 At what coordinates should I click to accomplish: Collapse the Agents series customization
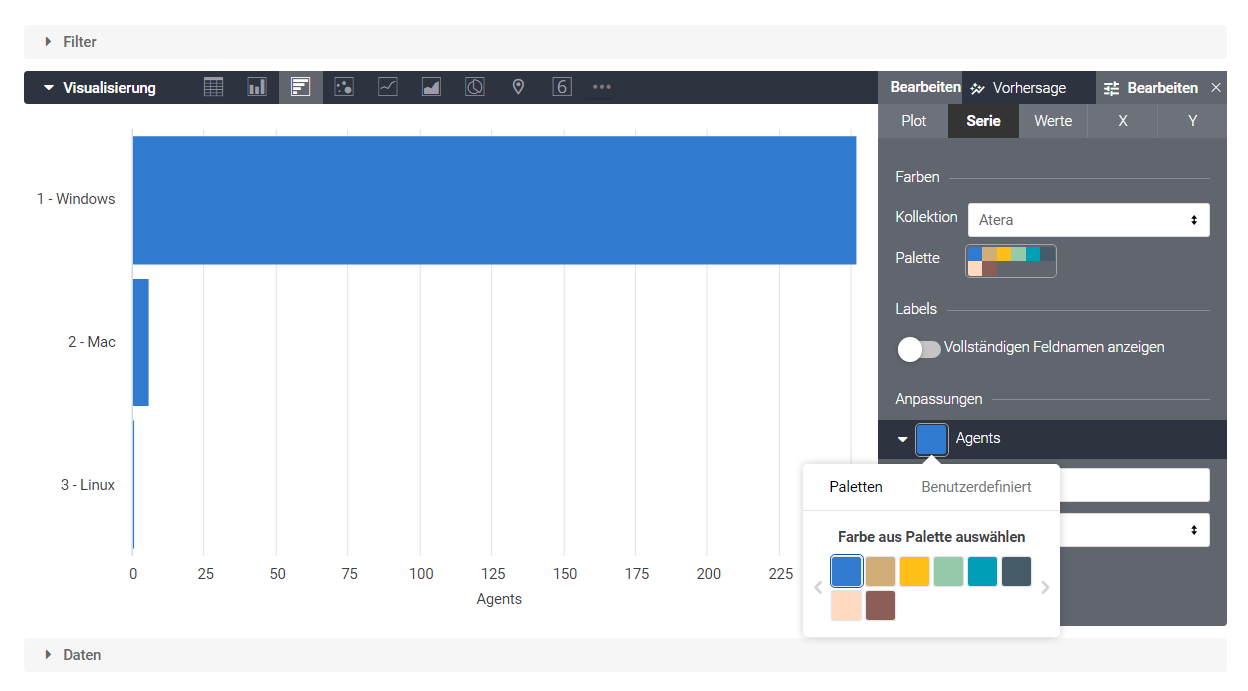click(x=903, y=439)
